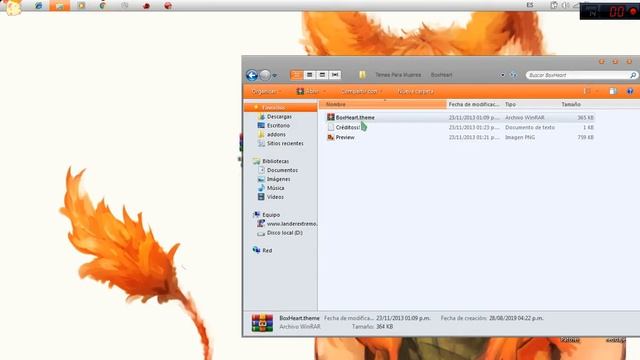Click Nueva carpeta in toolbar
Image resolution: width=640 pixels, height=360 pixels.
point(416,91)
